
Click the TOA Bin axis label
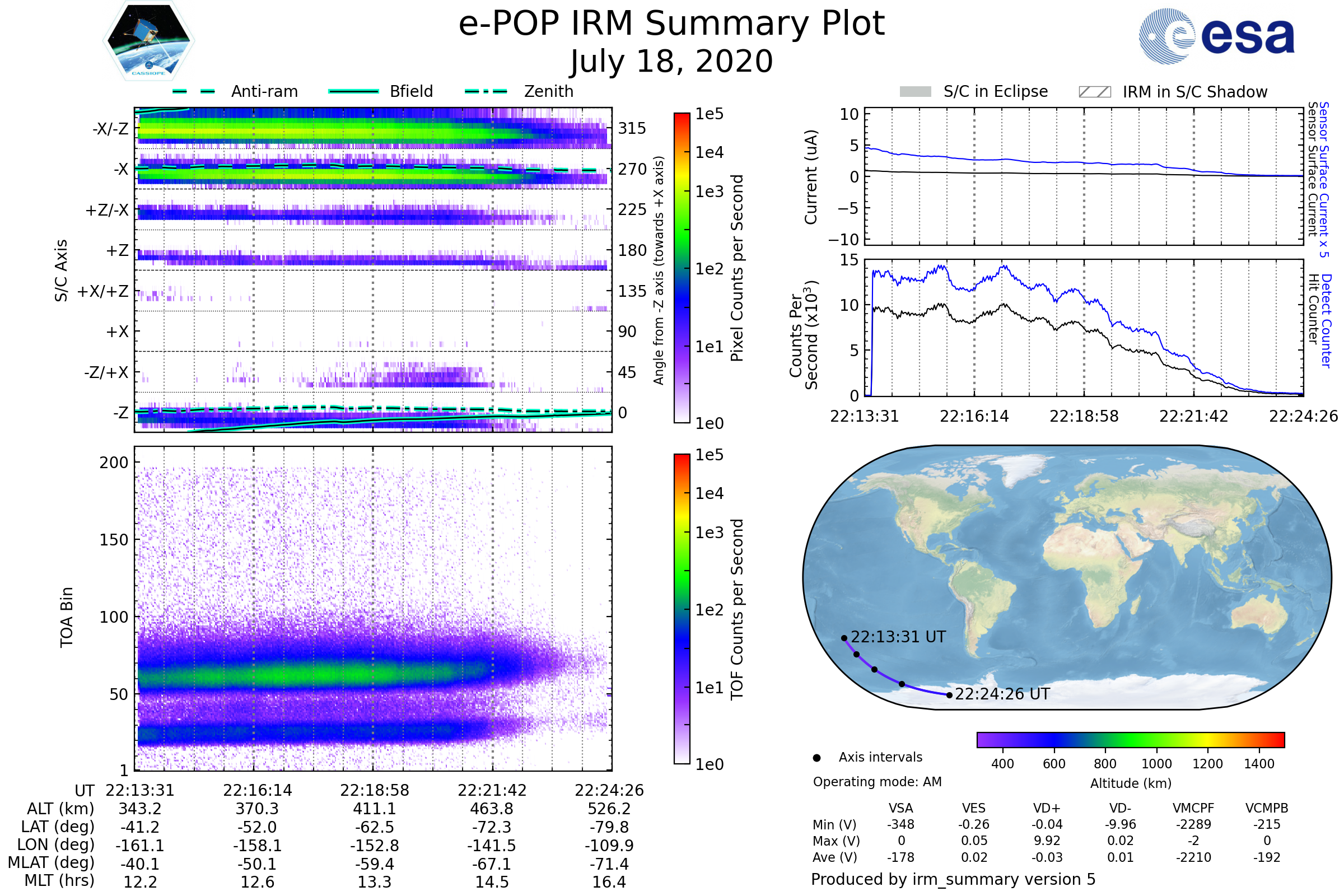(67, 617)
